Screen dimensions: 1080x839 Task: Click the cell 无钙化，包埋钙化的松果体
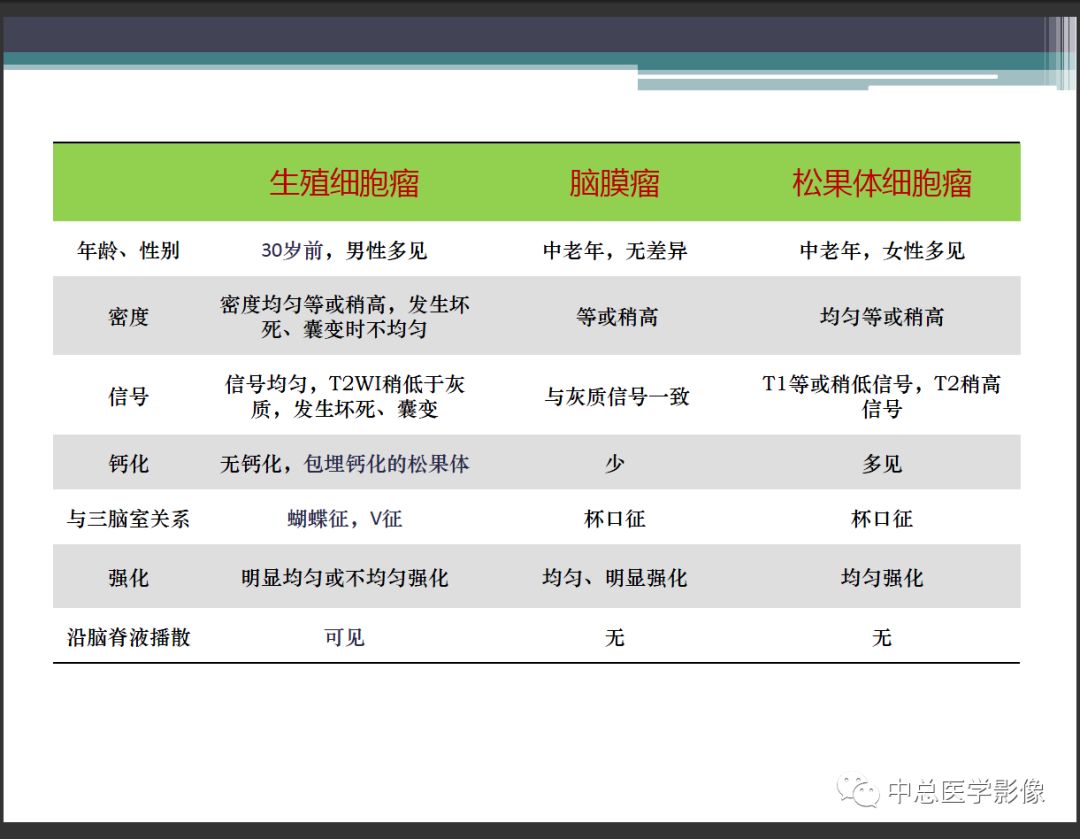point(344,464)
